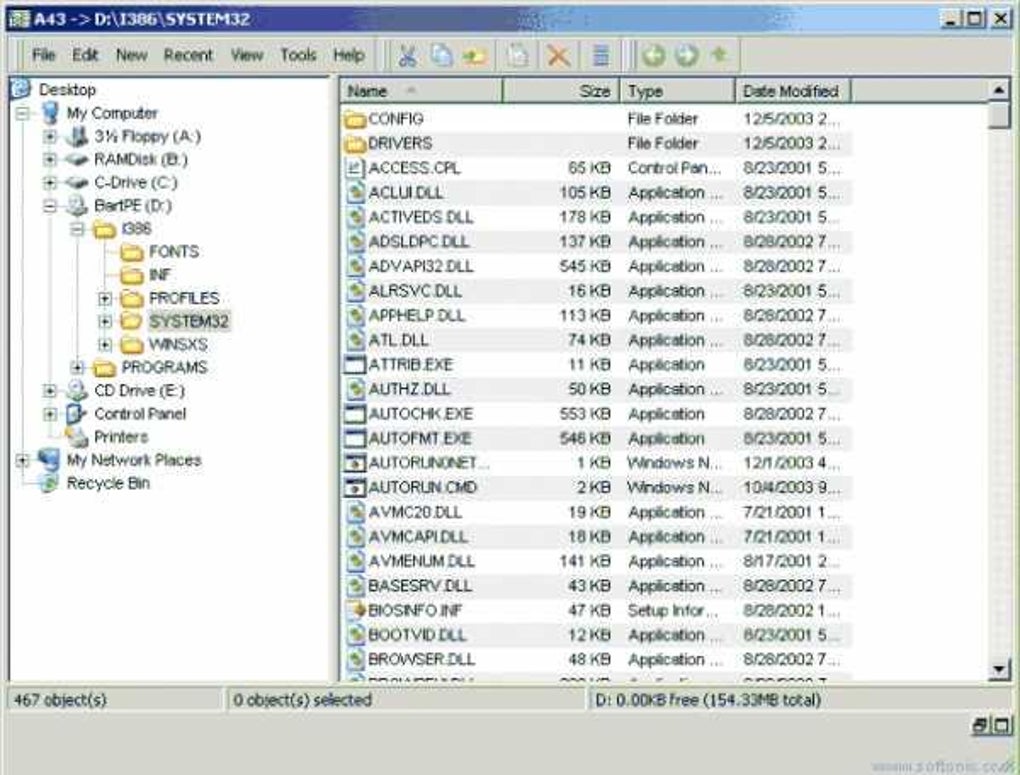Click the list view options toolbar icon
The width and height of the screenshot is (1020, 775).
coord(601,56)
